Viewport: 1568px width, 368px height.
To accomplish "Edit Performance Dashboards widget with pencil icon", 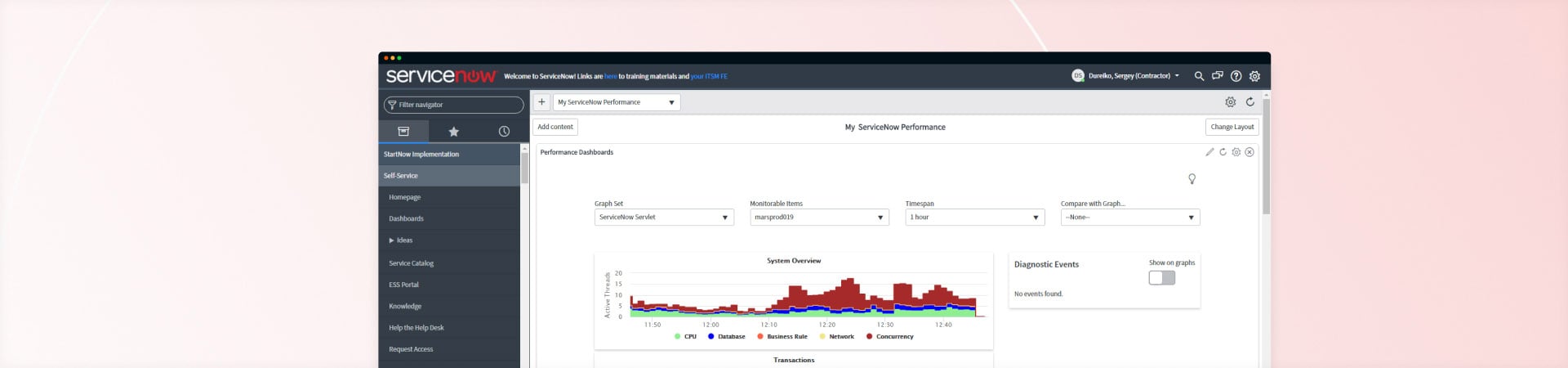I will point(1209,152).
